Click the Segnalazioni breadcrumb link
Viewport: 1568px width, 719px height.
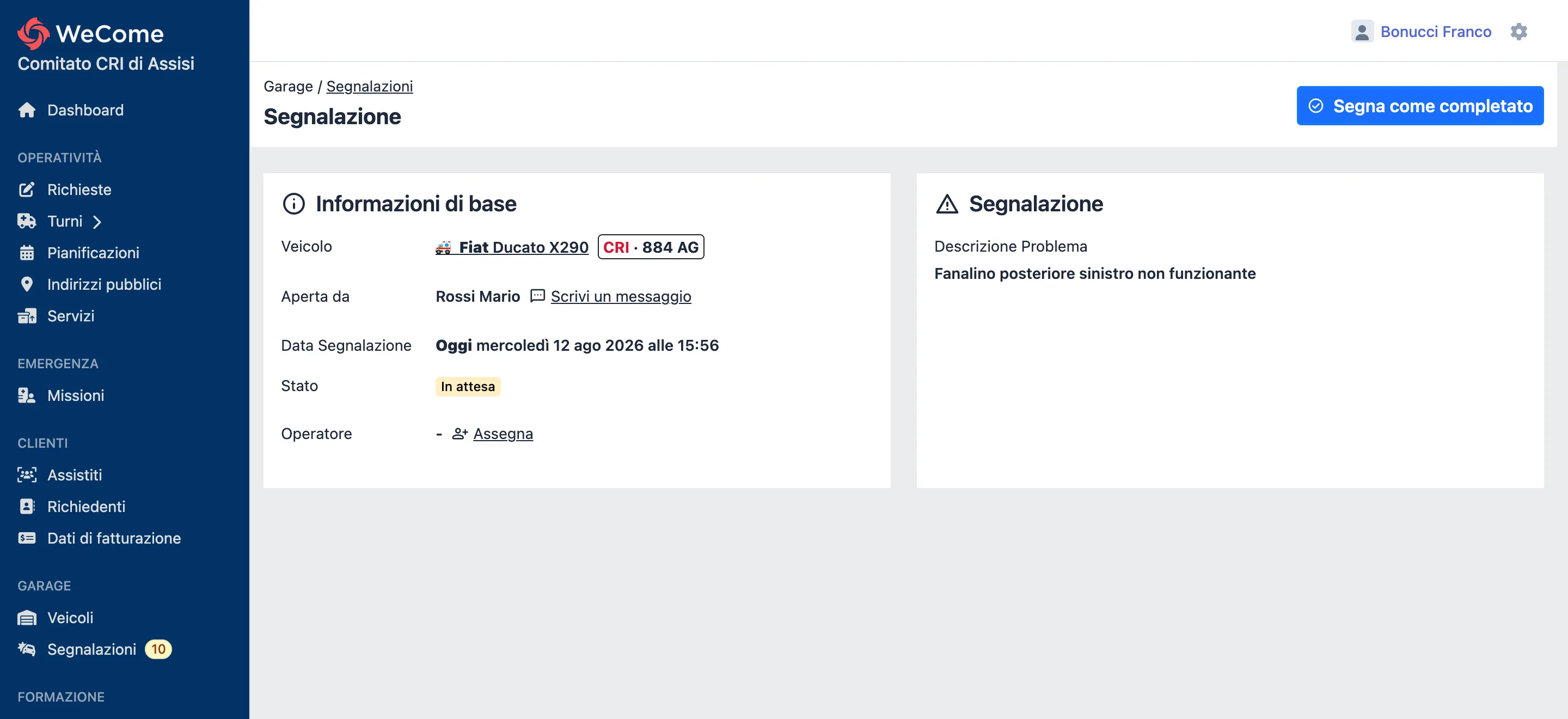pyautogui.click(x=370, y=87)
